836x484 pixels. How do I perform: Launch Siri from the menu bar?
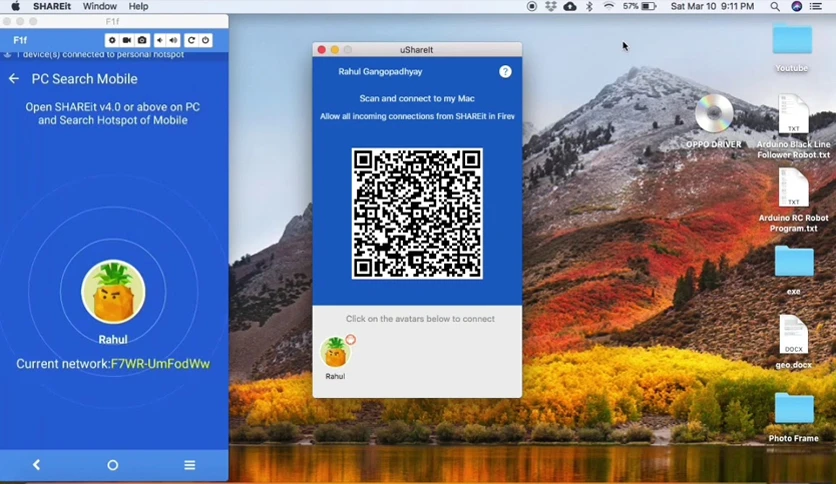point(797,6)
